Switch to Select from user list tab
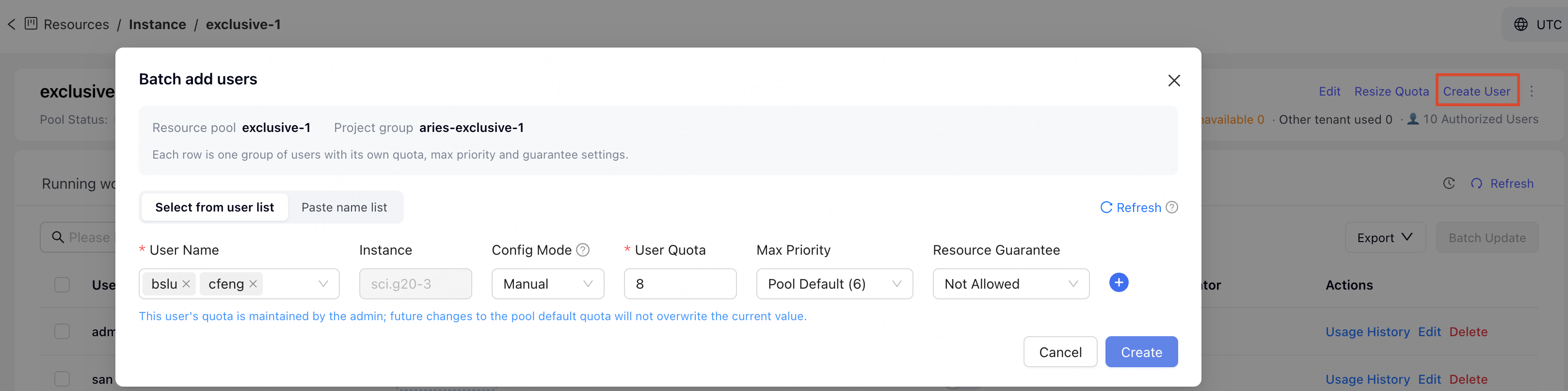Viewport: 1568px width, 391px height. [x=215, y=207]
